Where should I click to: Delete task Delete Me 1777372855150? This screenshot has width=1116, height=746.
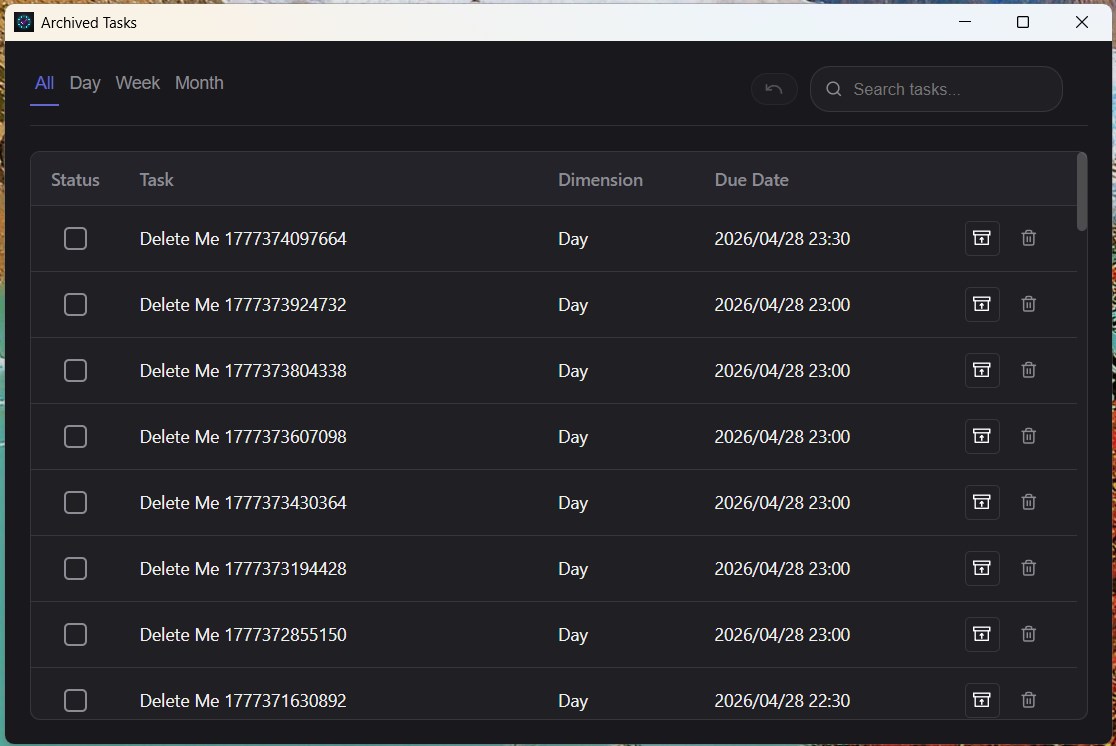[1028, 634]
